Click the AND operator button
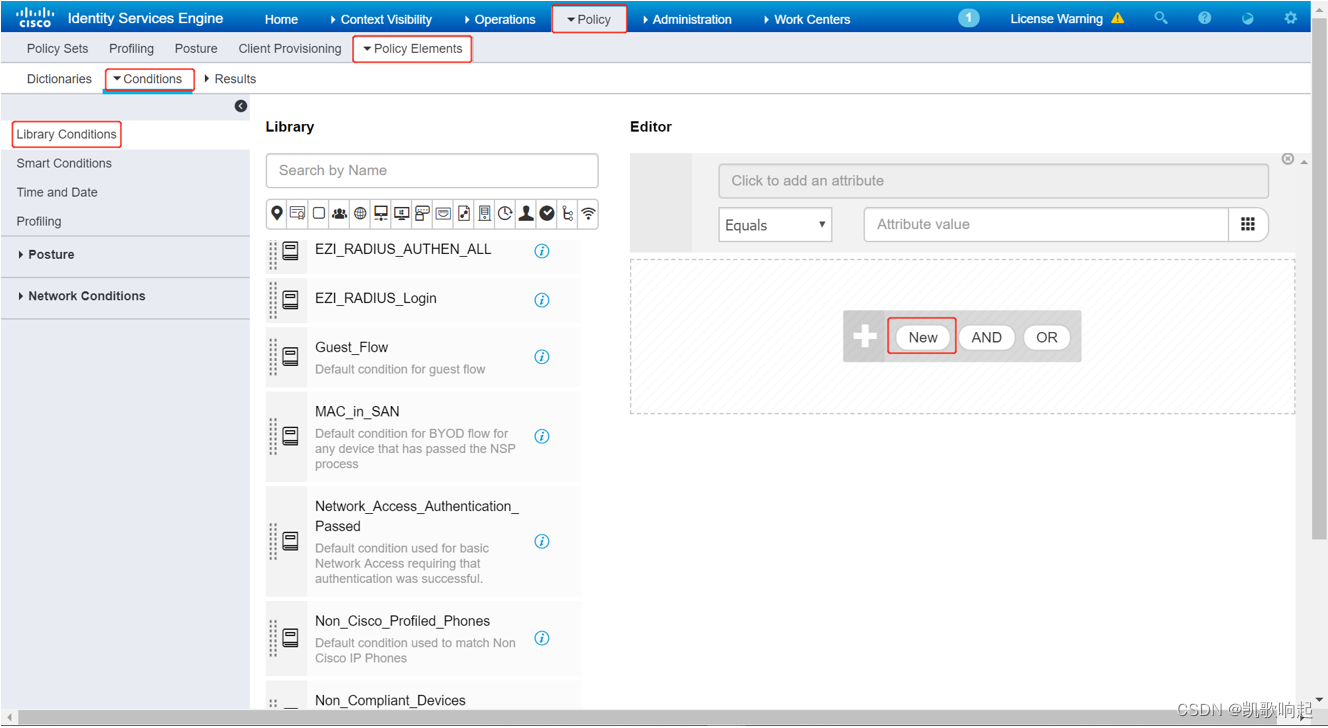1328x728 pixels. (x=986, y=337)
